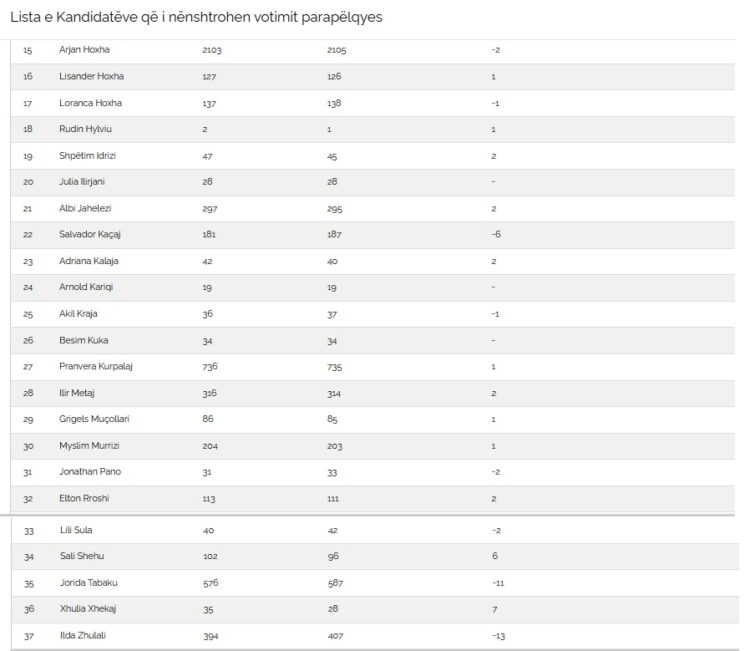Select candidate Ilir Metaj
750x651 pixels.
point(77,393)
